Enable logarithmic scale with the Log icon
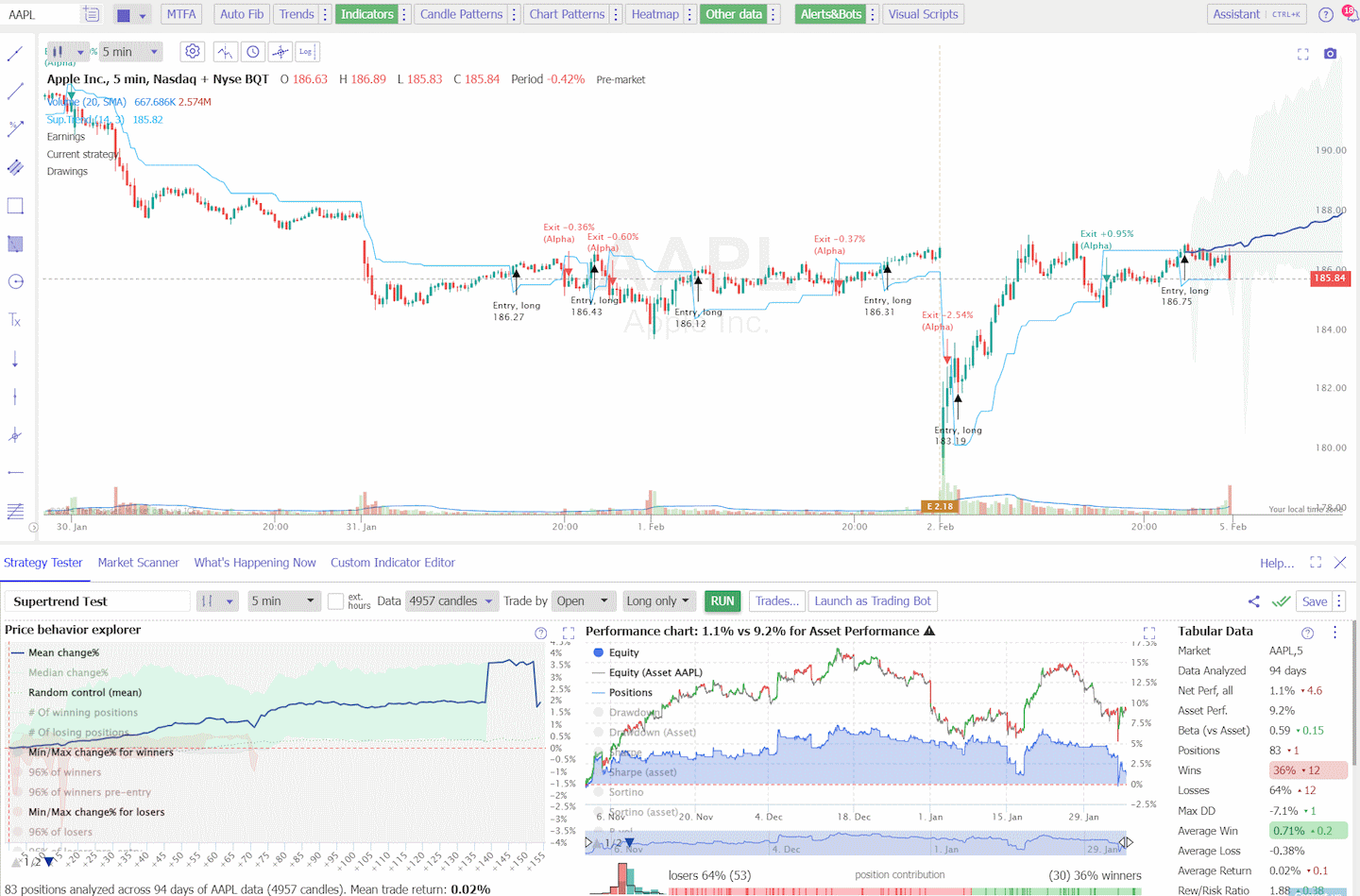The height and width of the screenshot is (896, 1360). coord(307,51)
